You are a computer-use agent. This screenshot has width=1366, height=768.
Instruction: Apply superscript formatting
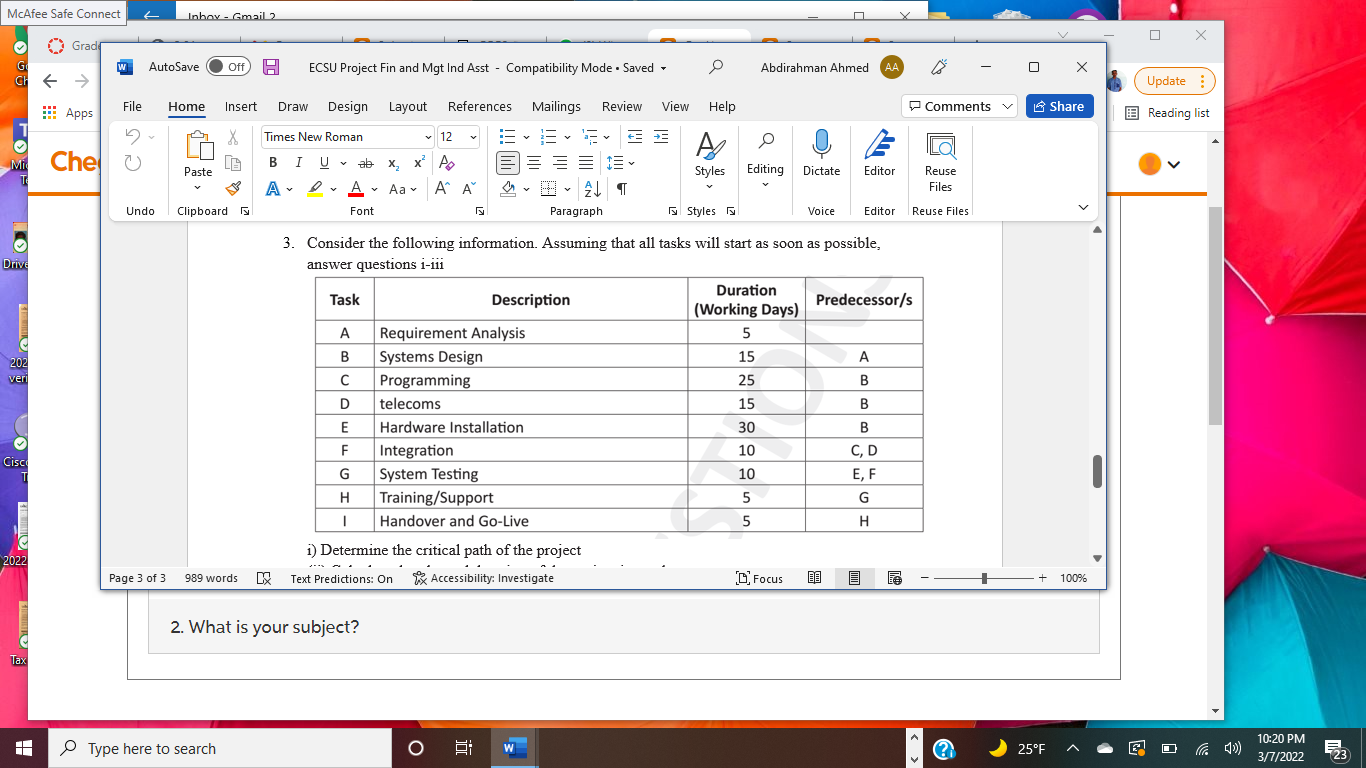(x=419, y=163)
